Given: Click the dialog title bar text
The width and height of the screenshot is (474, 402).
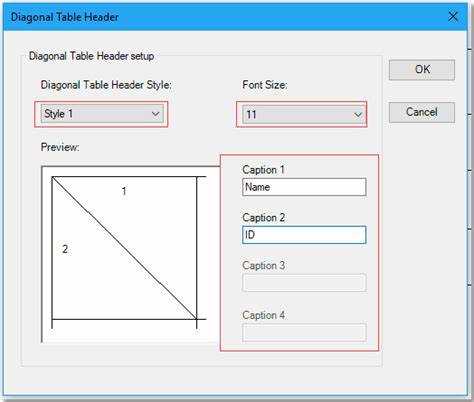Looking at the screenshot, I should point(65,17).
